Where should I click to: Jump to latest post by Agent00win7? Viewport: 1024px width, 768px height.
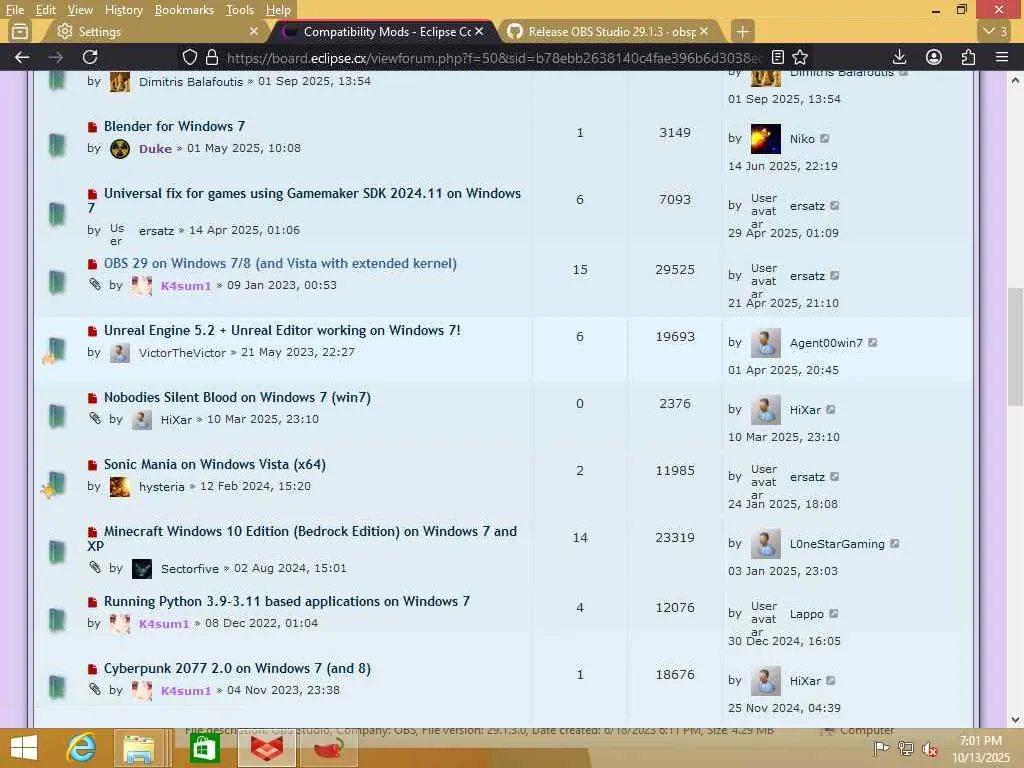pos(872,342)
